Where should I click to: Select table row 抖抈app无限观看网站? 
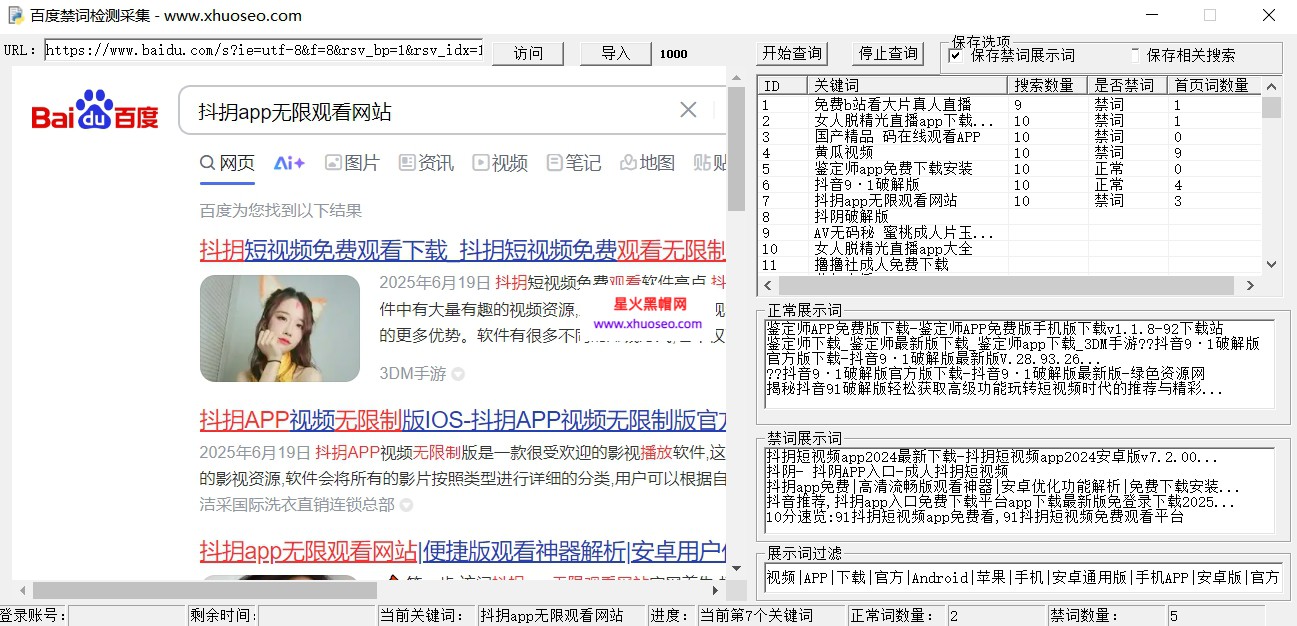point(1009,200)
